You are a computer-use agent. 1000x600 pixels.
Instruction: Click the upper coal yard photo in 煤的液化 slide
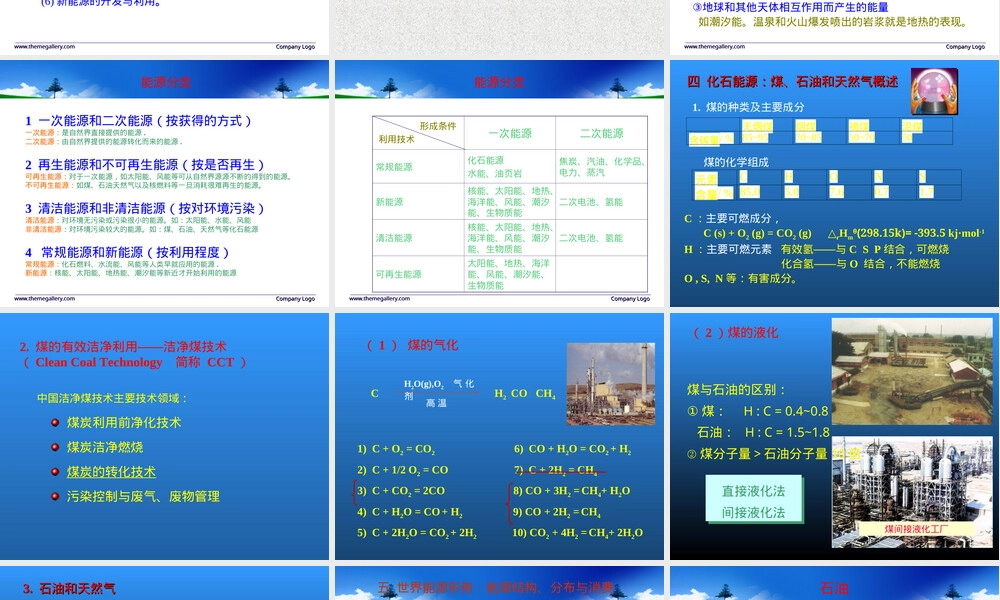912,372
